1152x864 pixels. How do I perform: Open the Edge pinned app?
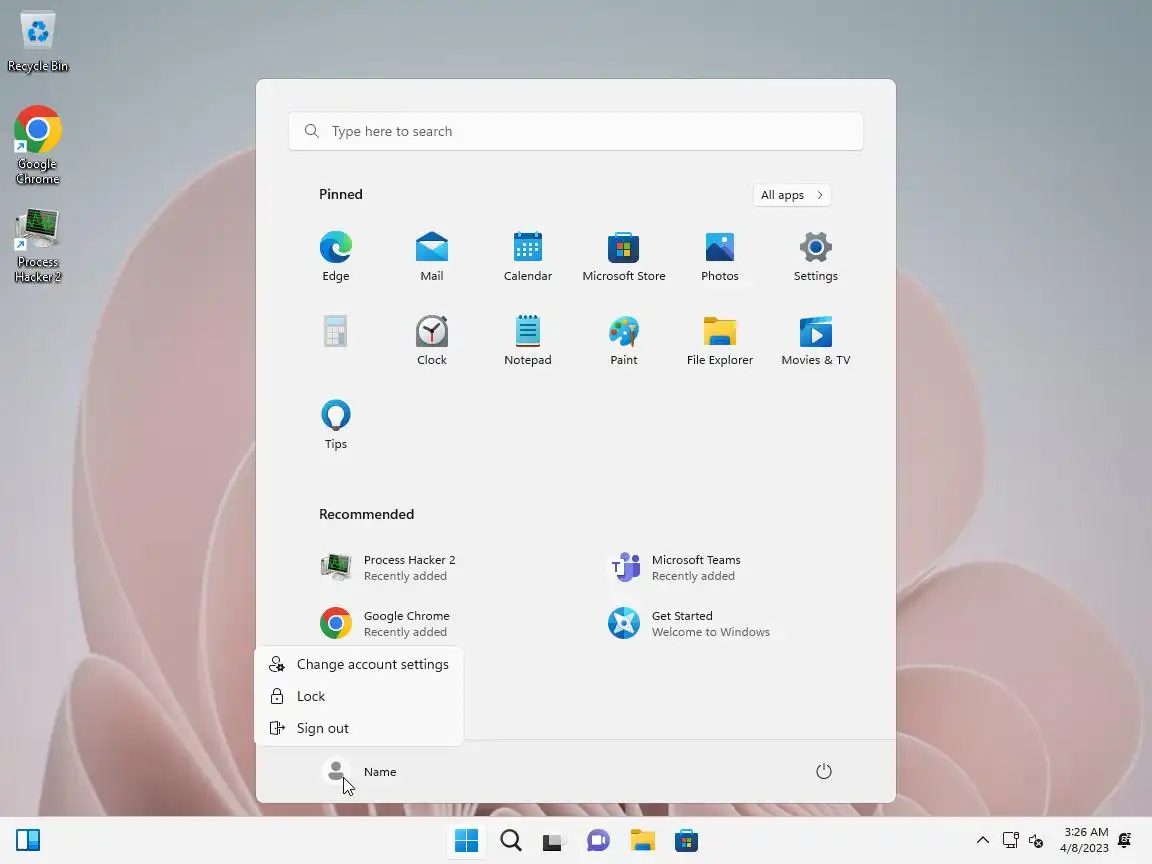click(x=336, y=256)
